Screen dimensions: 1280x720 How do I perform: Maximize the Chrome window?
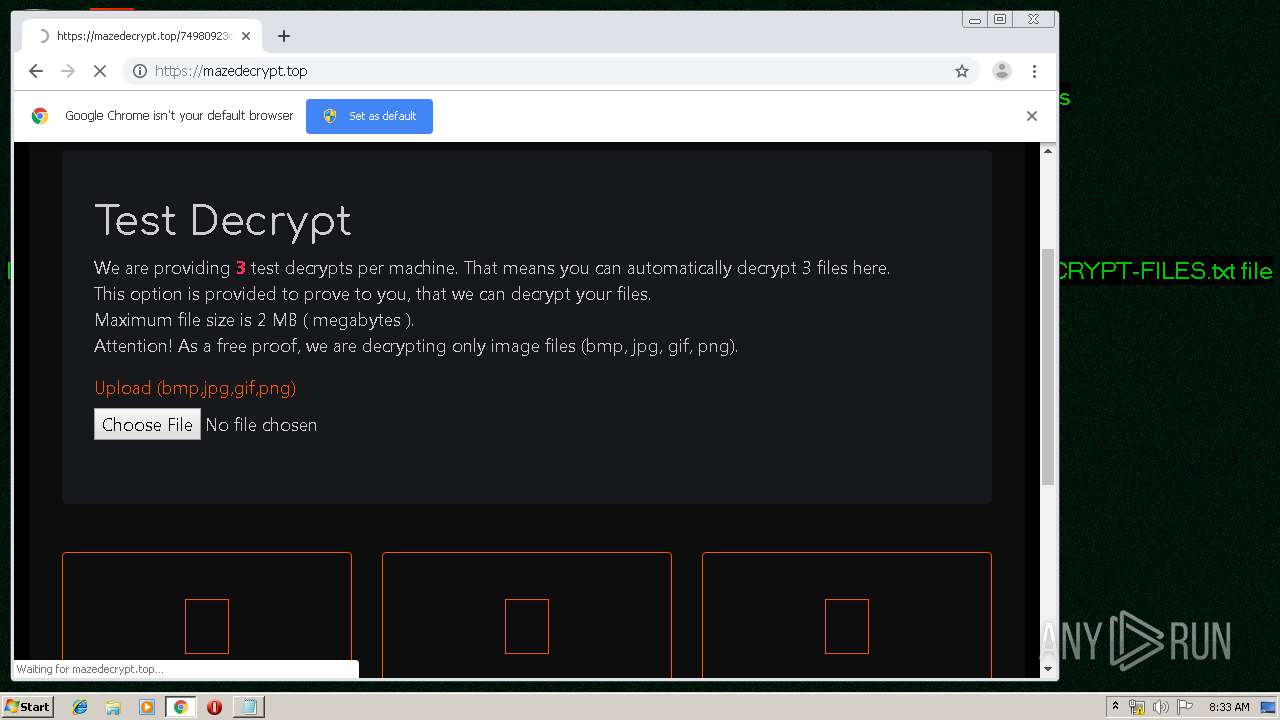tap(999, 19)
